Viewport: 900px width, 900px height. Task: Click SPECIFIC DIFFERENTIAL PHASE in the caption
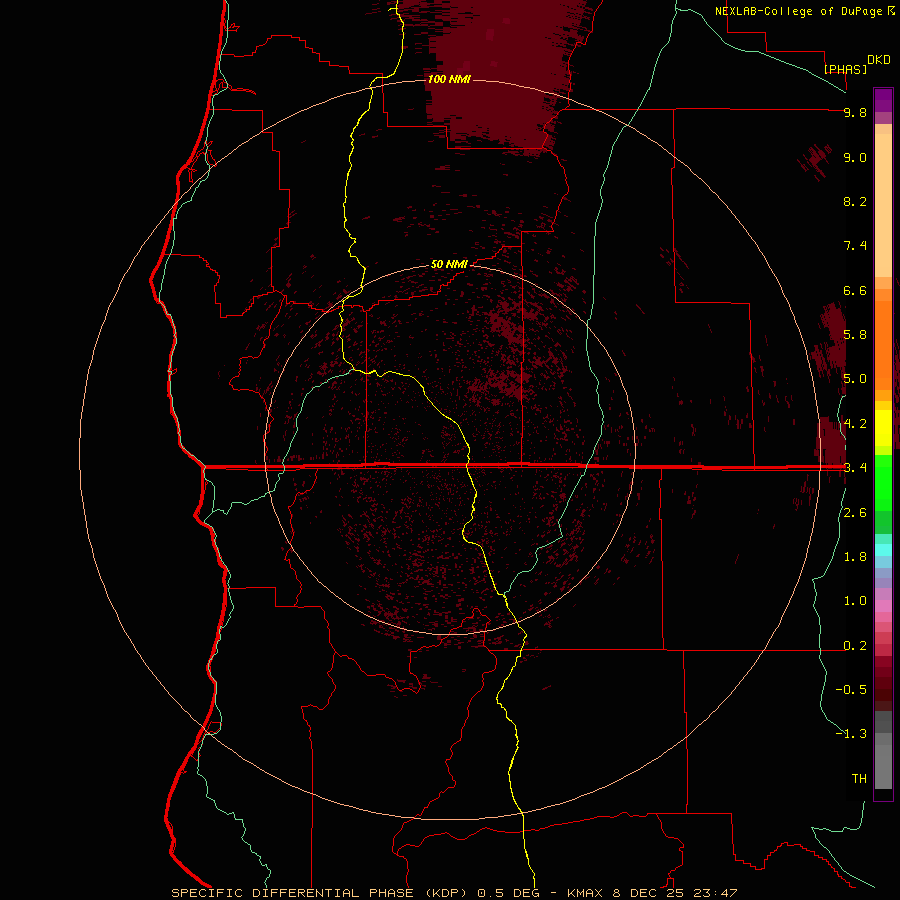coord(292,893)
